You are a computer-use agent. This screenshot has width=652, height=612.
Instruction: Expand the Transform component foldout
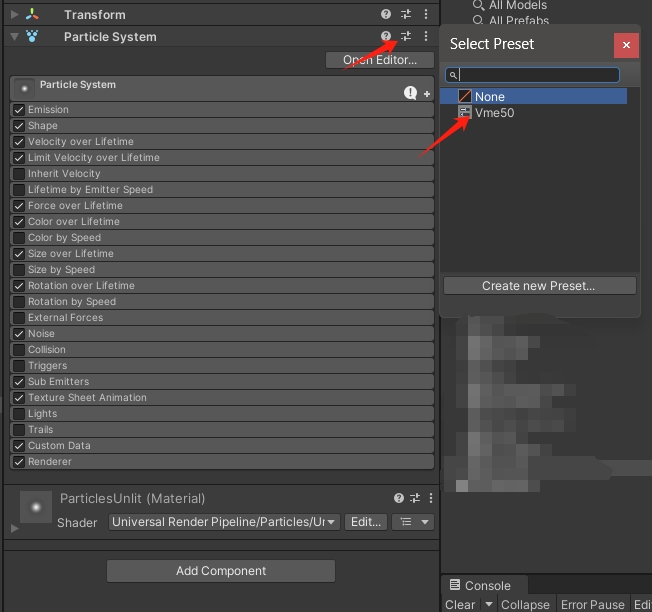click(14, 15)
